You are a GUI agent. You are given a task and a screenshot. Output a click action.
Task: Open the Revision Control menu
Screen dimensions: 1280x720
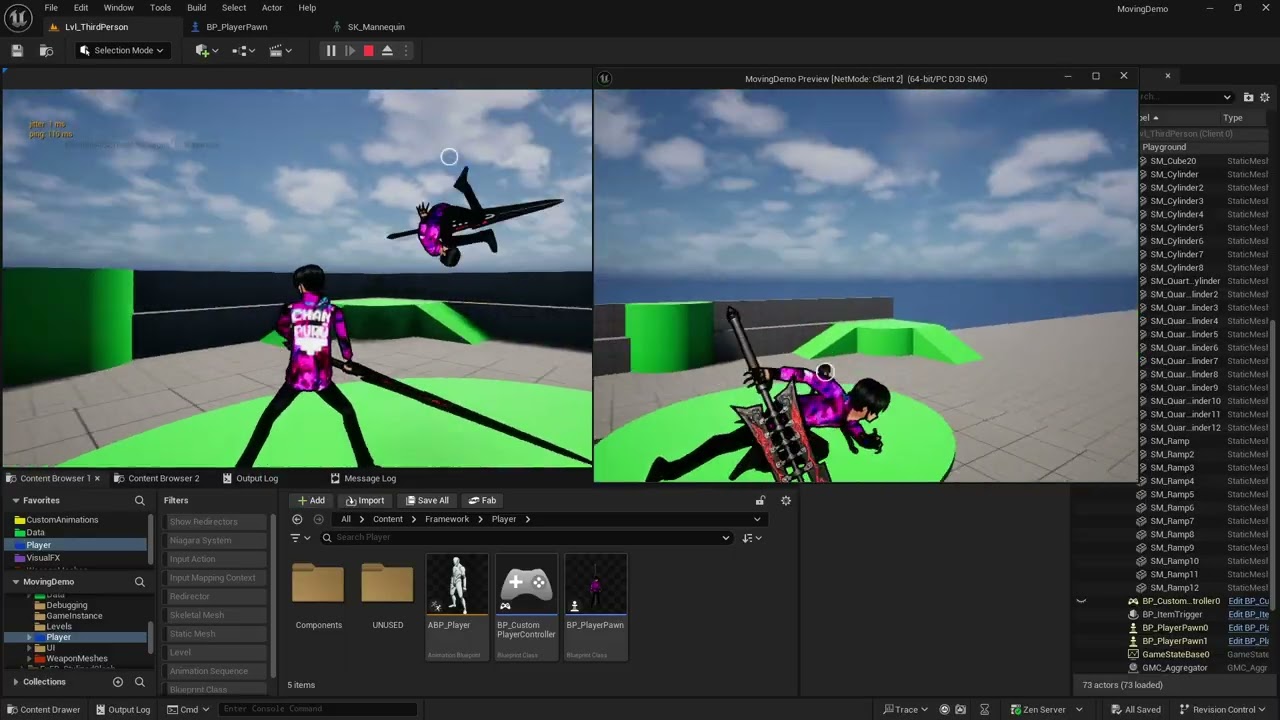pyautogui.click(x=1223, y=710)
